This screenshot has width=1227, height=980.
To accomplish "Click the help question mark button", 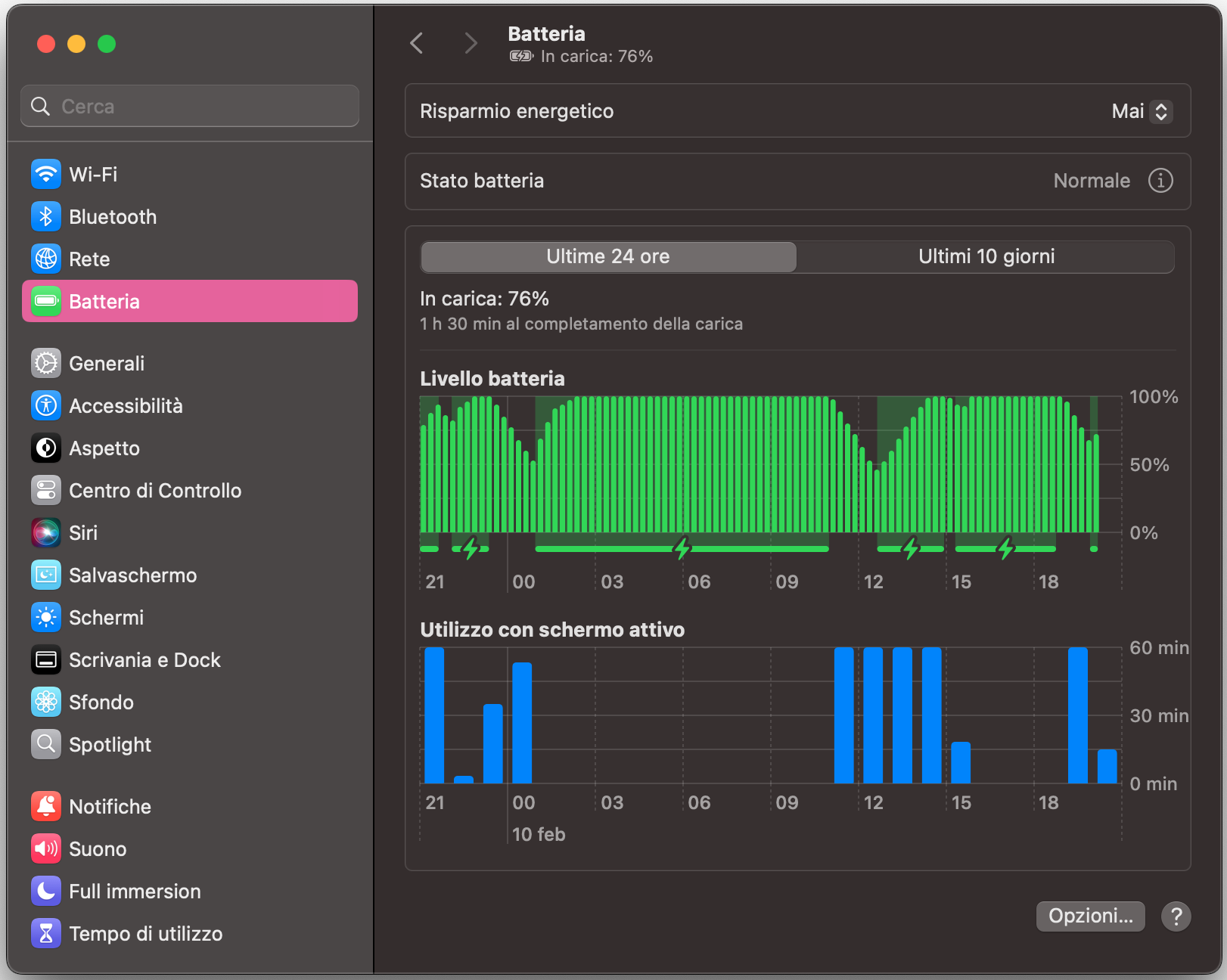I will pos(1176,916).
